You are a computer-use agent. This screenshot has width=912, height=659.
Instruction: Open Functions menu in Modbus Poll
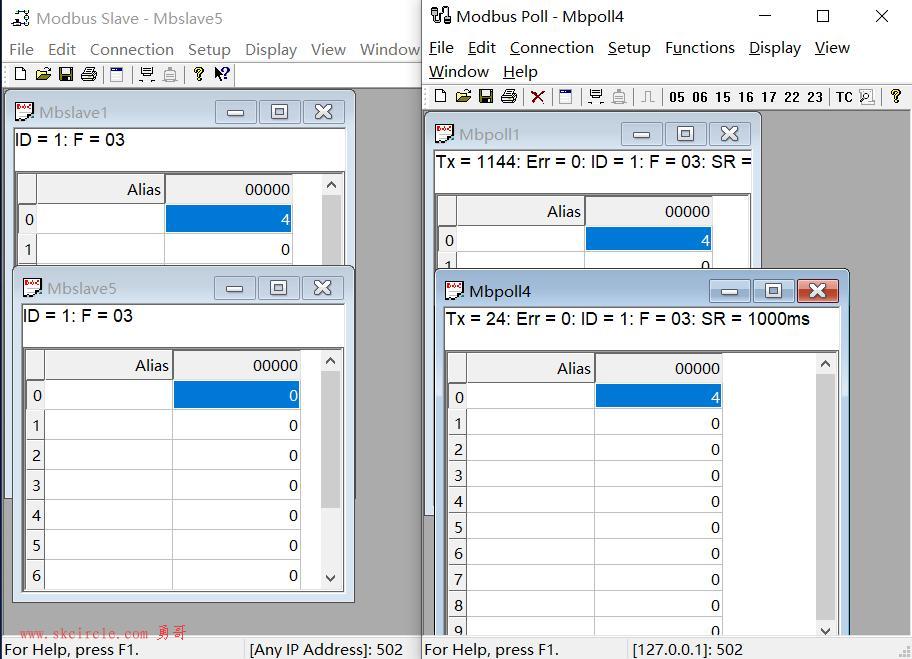coord(700,48)
